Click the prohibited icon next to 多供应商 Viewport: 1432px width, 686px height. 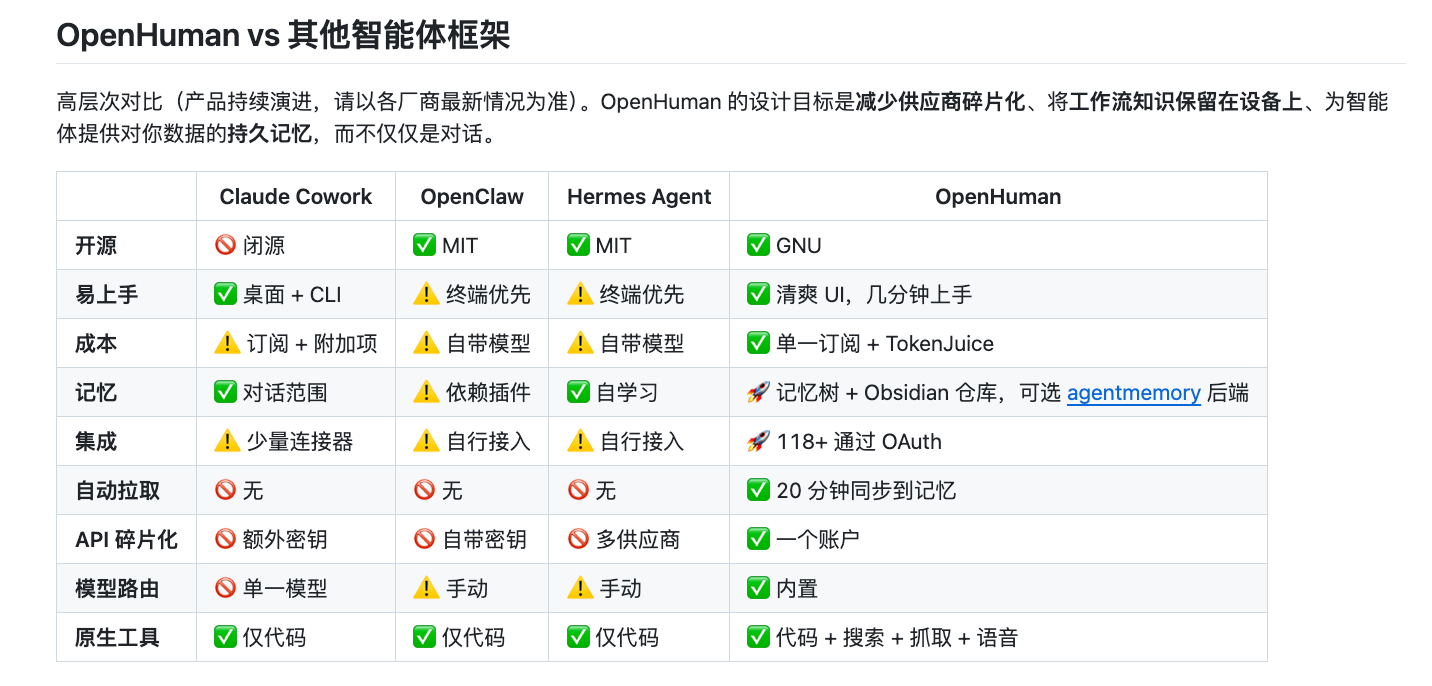[x=578, y=540]
